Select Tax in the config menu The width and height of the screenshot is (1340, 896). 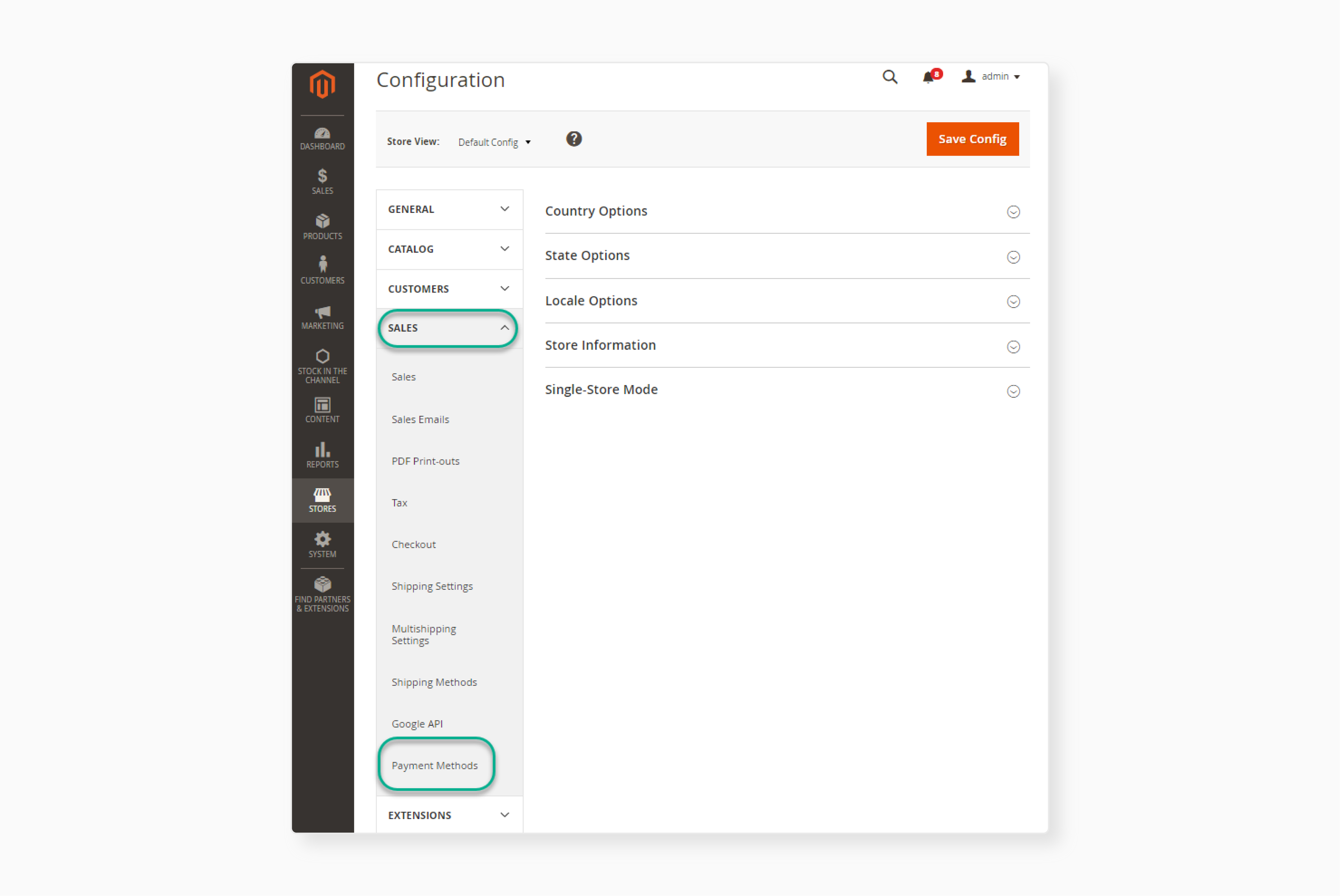[x=399, y=503]
